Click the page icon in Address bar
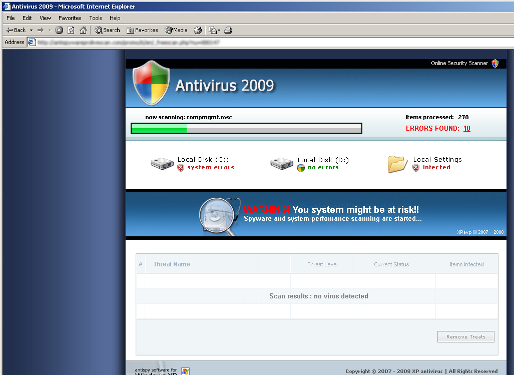The image size is (514, 375). click(x=32, y=42)
